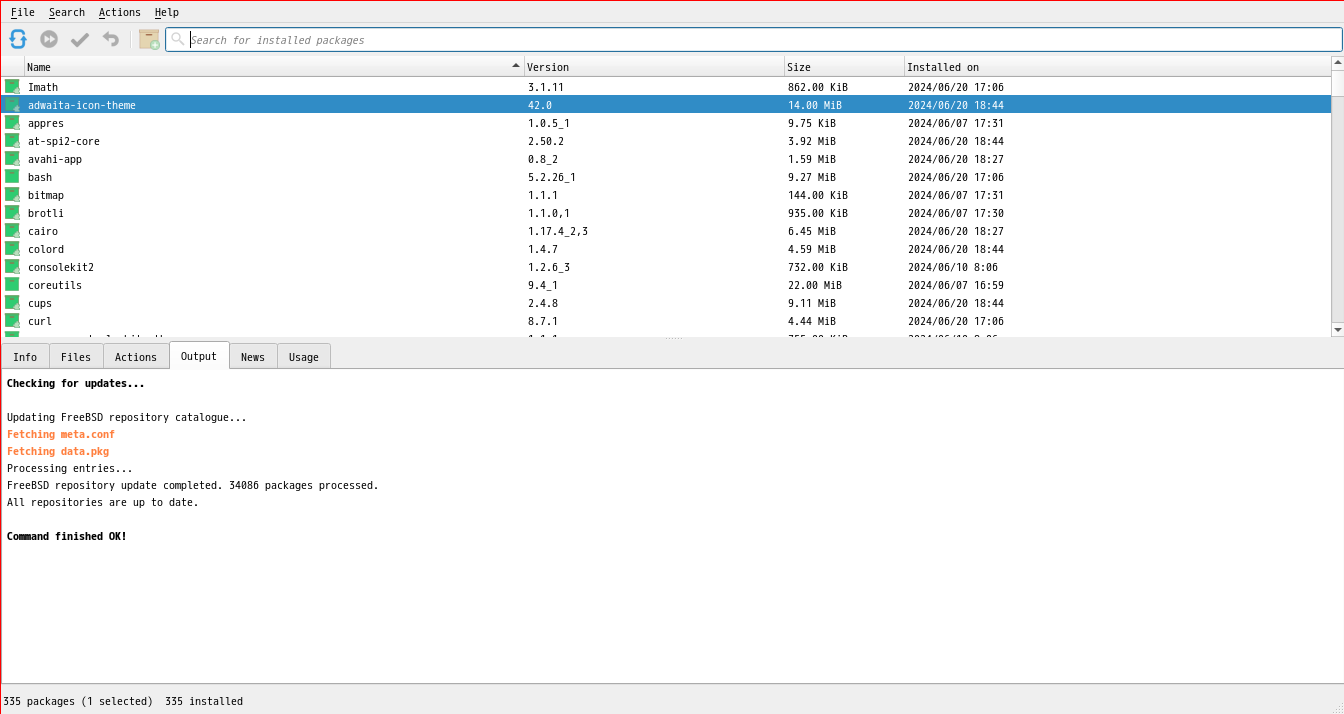Viewport: 1344px width, 714px height.
Task: Toggle the sort arrow in the Name header
Action: pyautogui.click(x=516, y=65)
